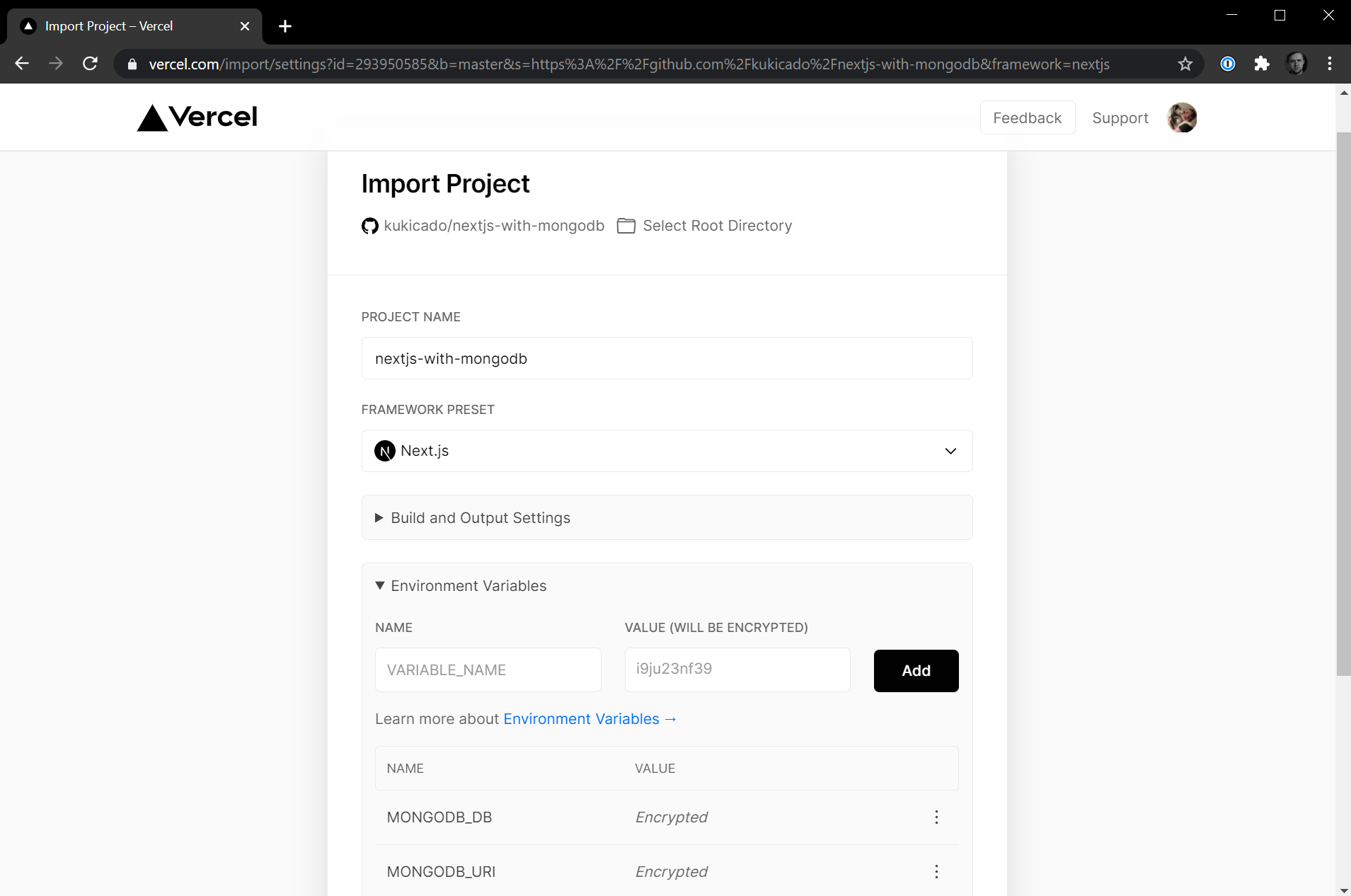Focus the Project Name input field
The height and width of the screenshot is (896, 1351).
pos(667,358)
